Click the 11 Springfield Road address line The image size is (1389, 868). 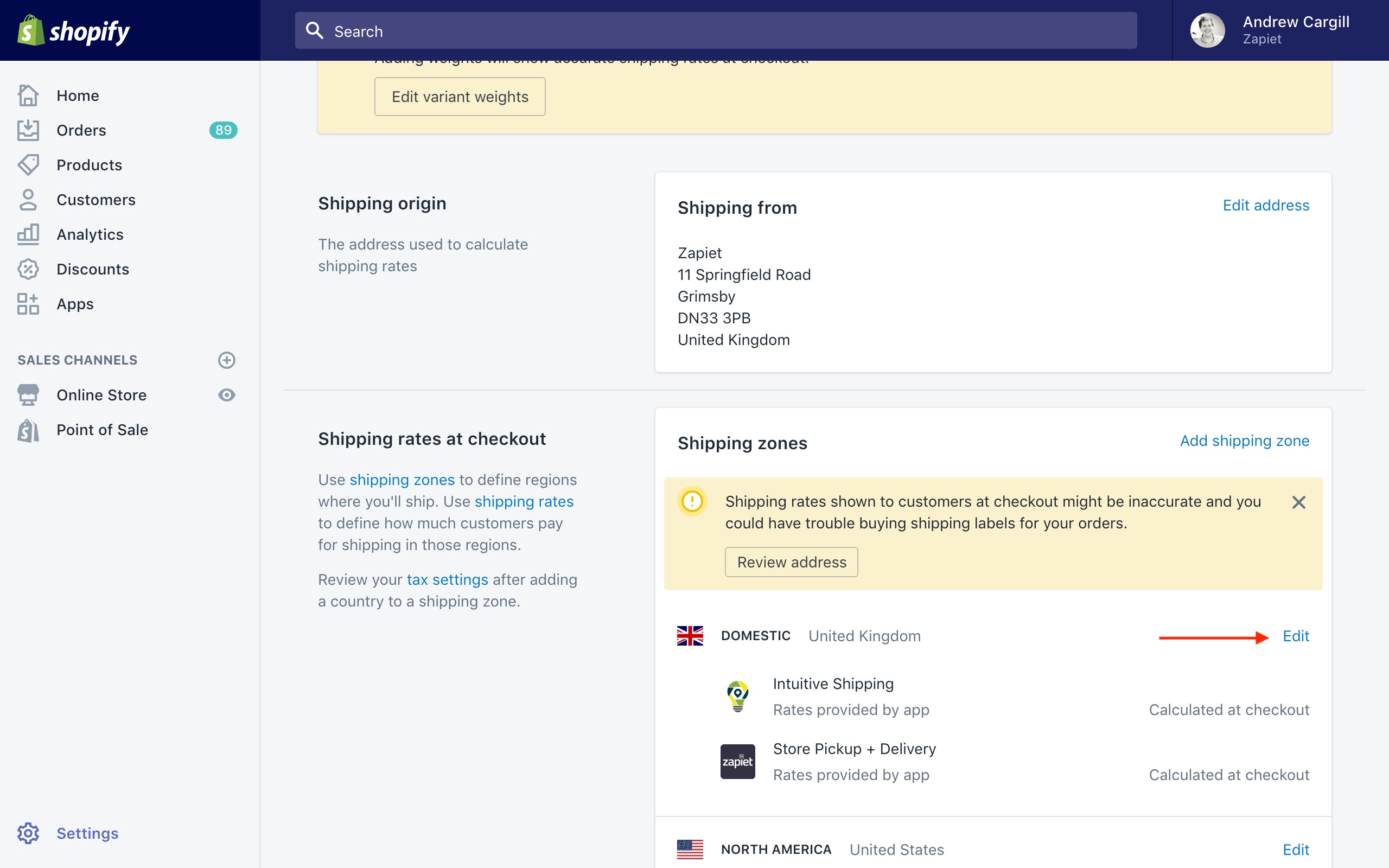point(744,275)
